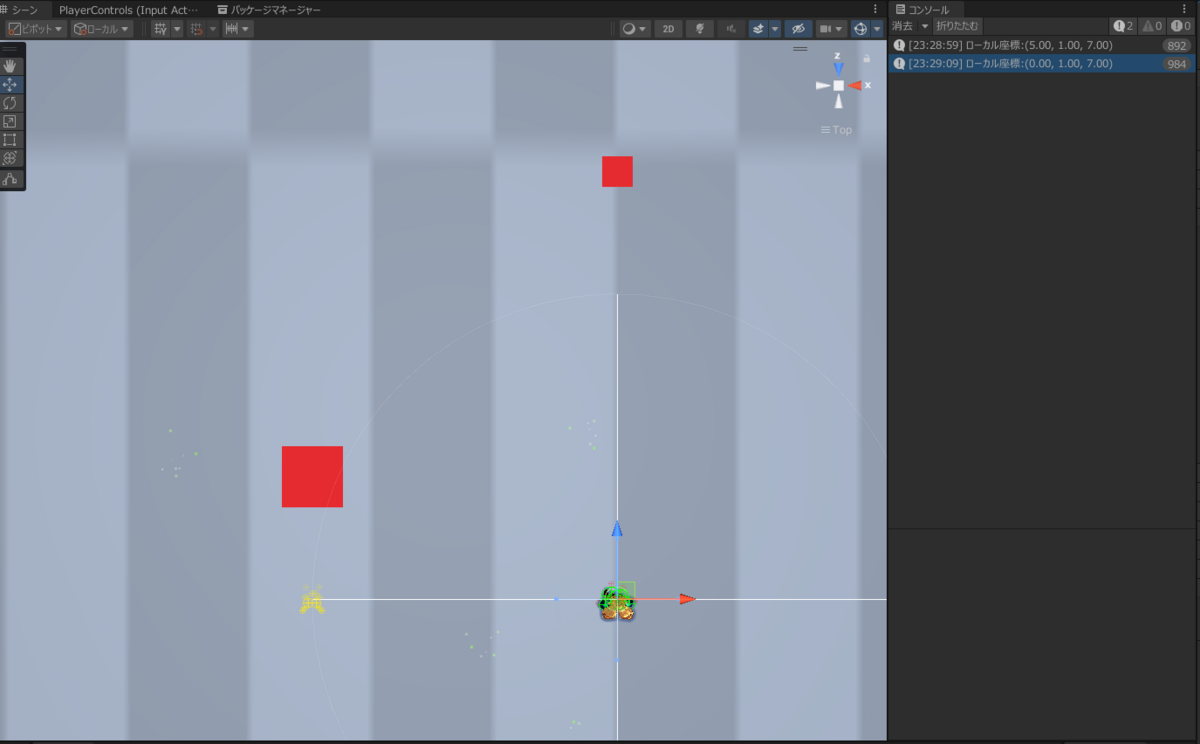Image resolution: width=1200 pixels, height=744 pixels.
Task: Select the Scale tool
Action: pos(10,121)
